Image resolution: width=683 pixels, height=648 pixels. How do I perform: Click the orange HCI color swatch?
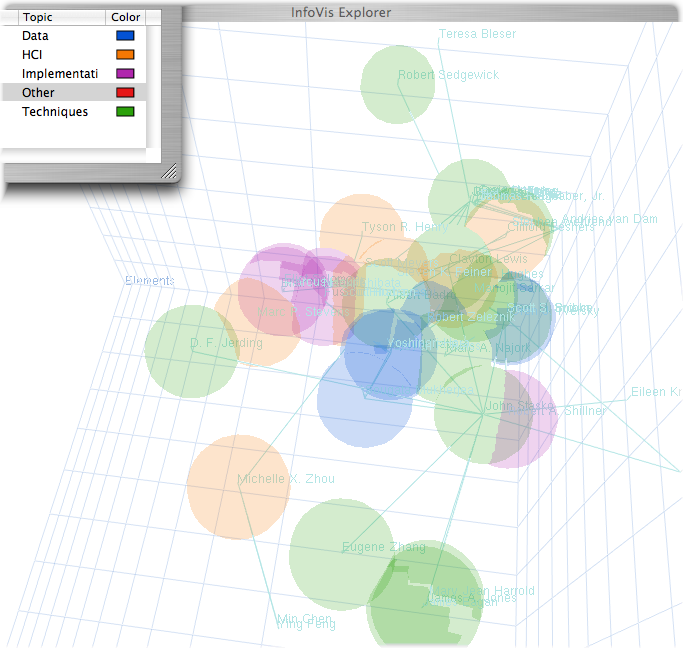coord(125,55)
